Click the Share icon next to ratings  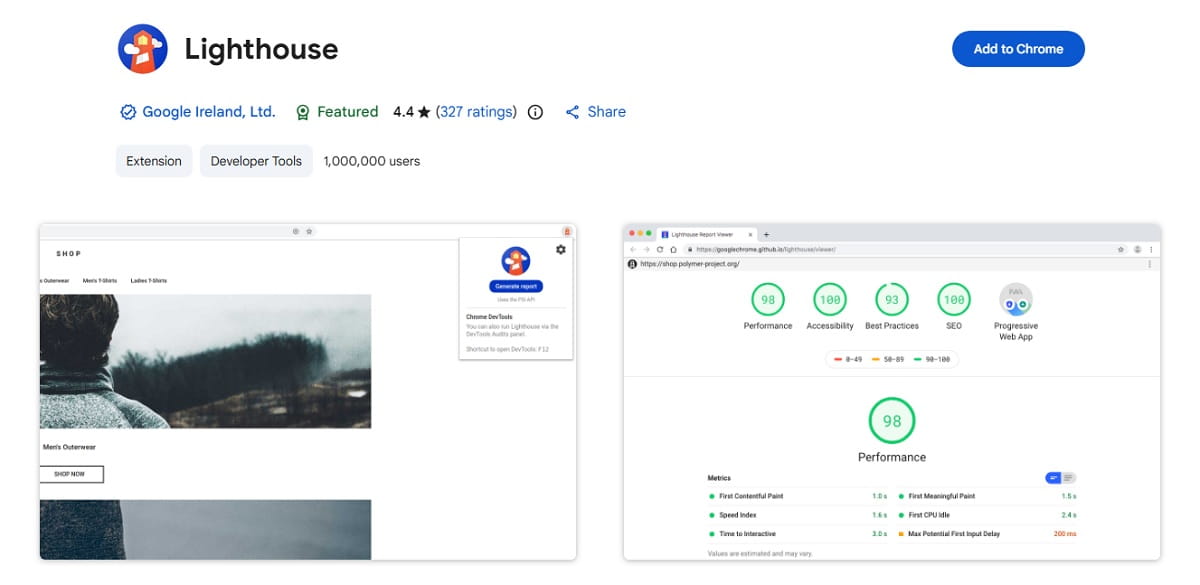pos(572,112)
